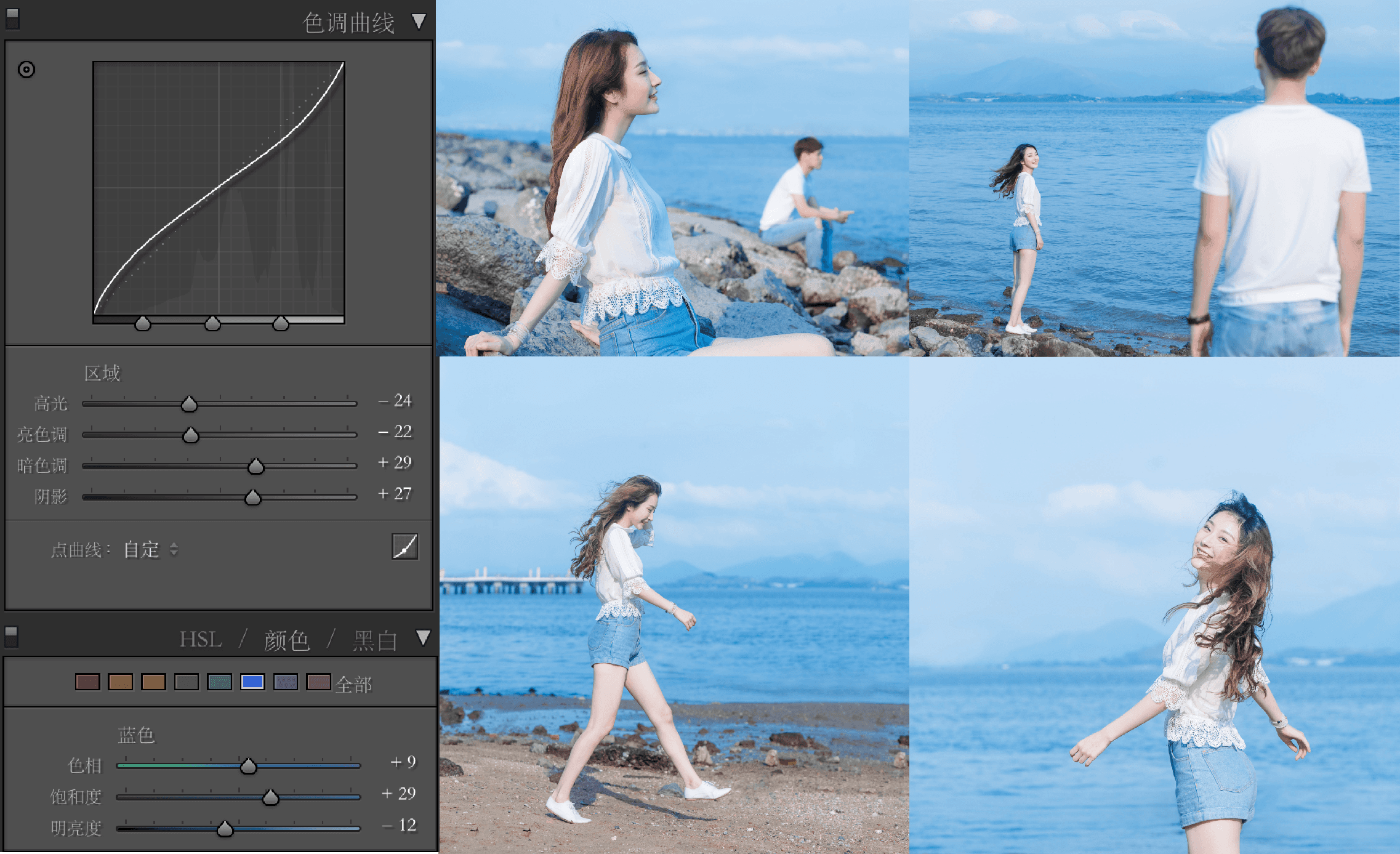Click the 高光 value -24

tap(395, 401)
